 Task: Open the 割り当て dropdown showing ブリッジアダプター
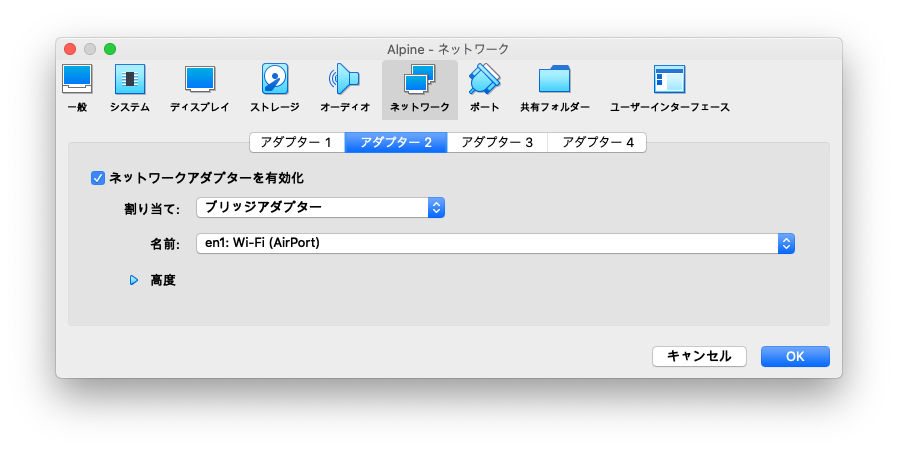[x=321, y=207]
